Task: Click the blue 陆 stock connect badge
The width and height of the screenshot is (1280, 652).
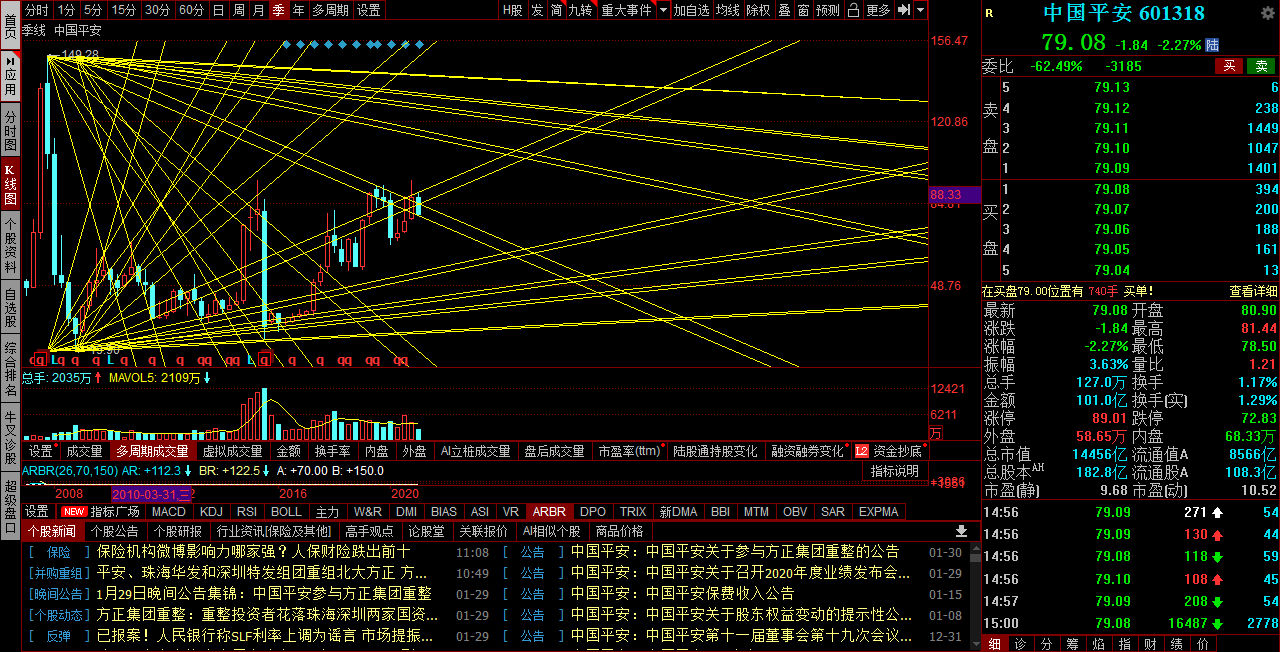Action: [1212, 45]
